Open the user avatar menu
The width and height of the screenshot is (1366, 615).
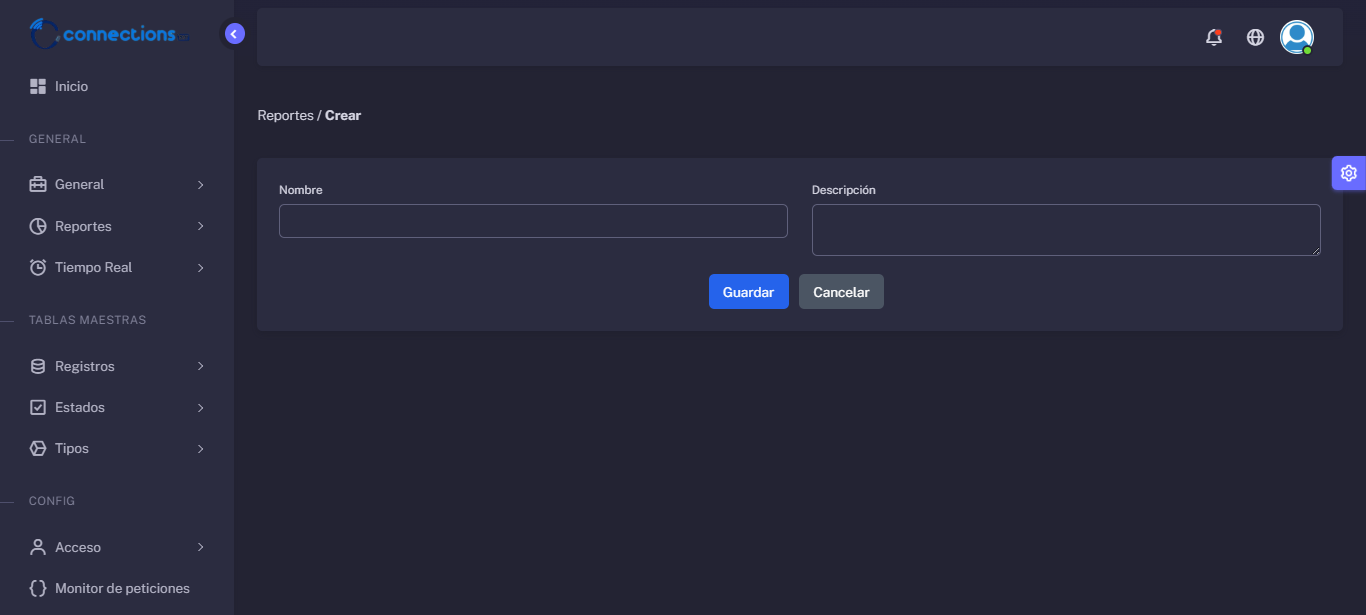click(x=1297, y=37)
